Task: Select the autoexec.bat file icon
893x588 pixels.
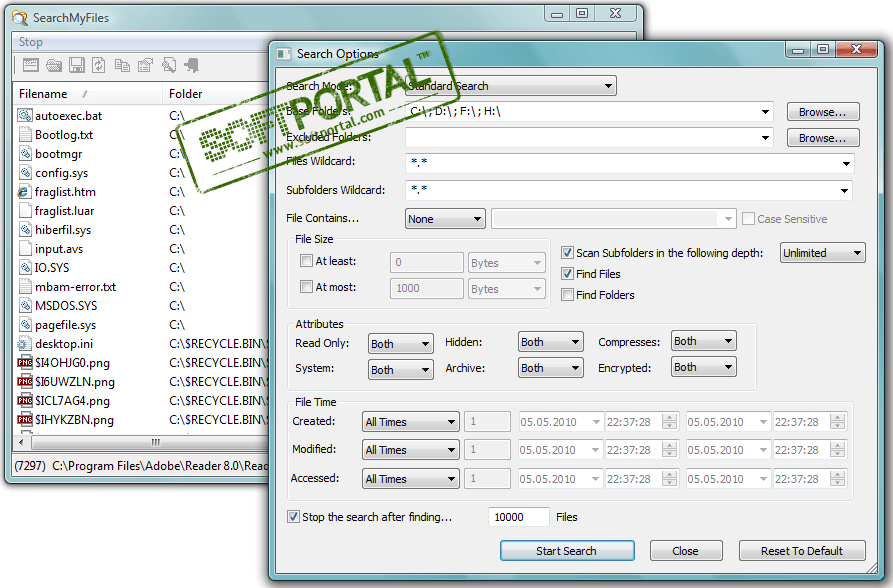Action: tap(24, 116)
